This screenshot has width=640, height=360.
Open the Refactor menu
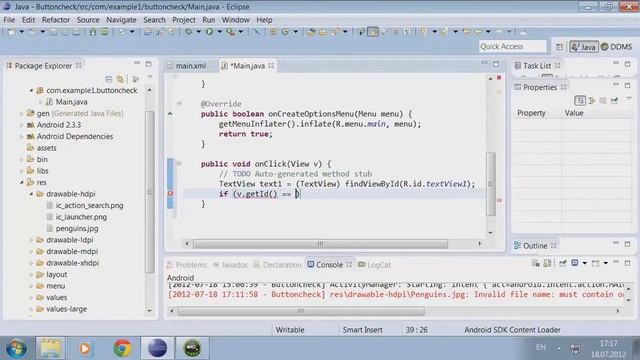click(x=56, y=20)
